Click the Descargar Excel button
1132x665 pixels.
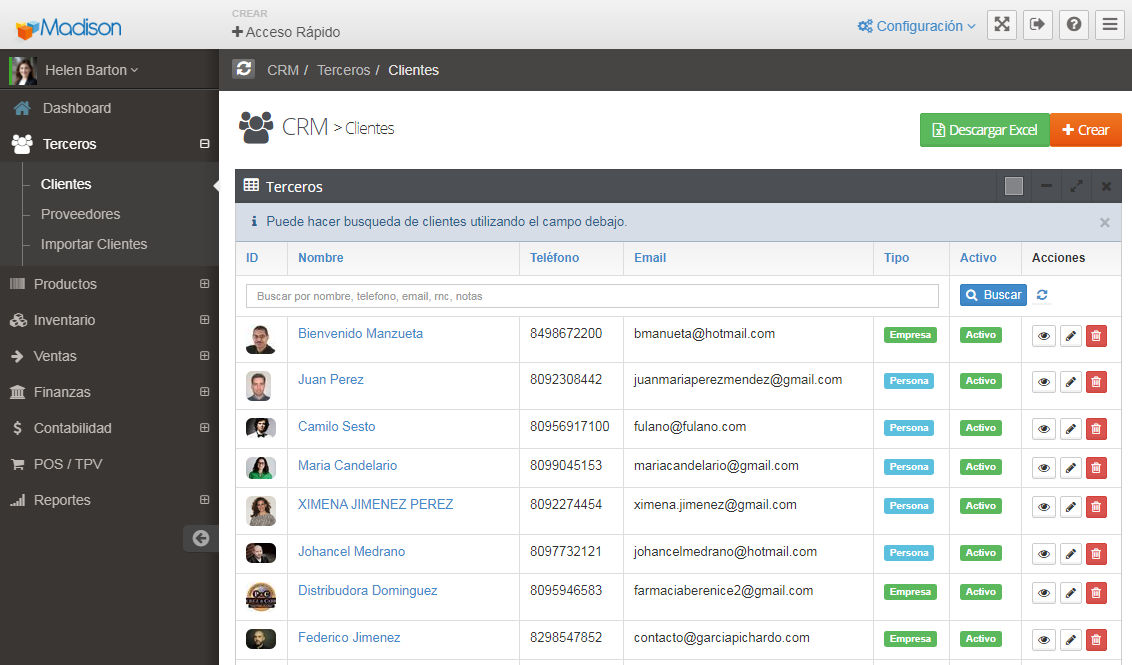984,130
